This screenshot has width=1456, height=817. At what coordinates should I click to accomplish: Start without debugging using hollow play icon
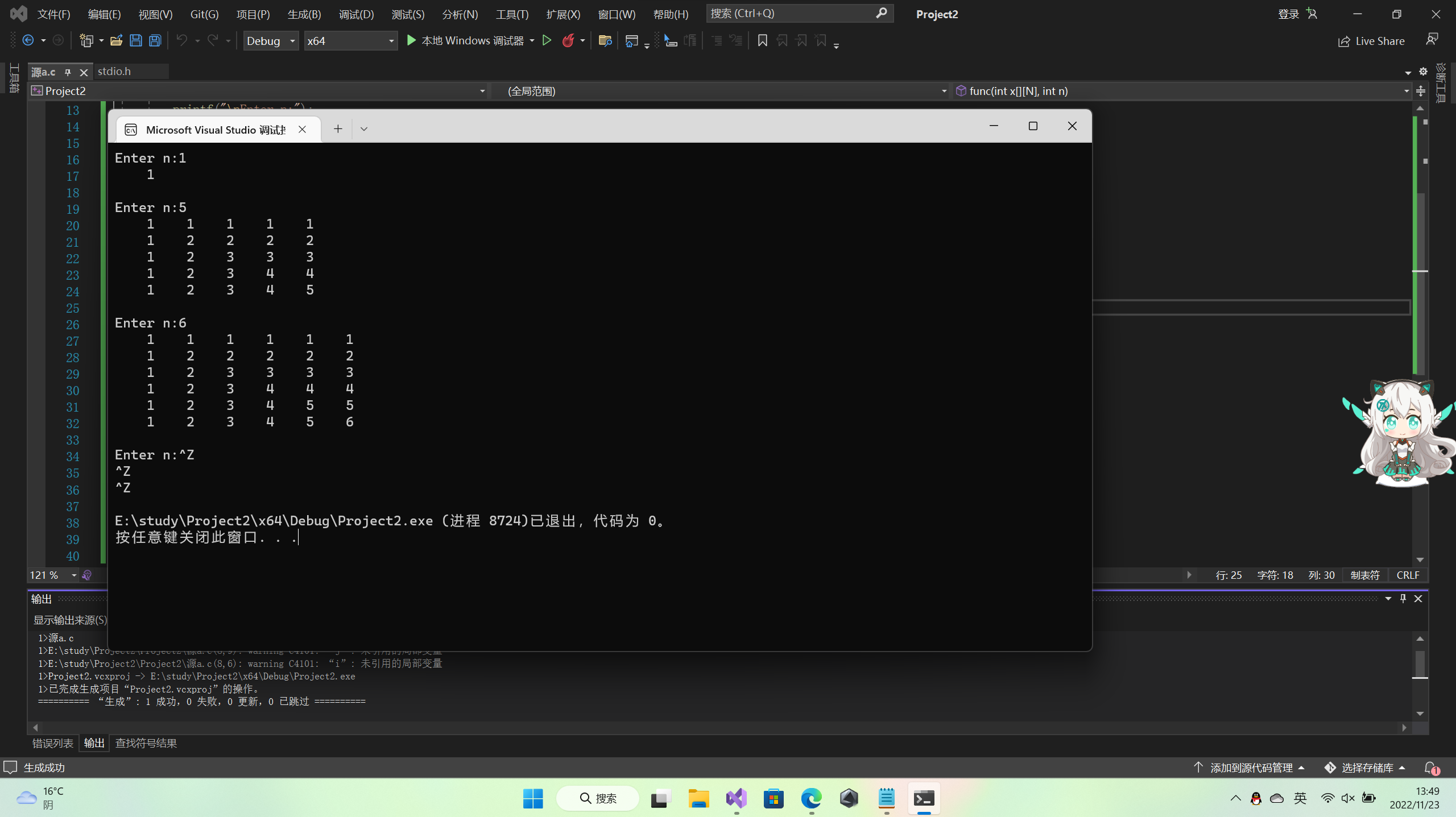pyautogui.click(x=547, y=40)
